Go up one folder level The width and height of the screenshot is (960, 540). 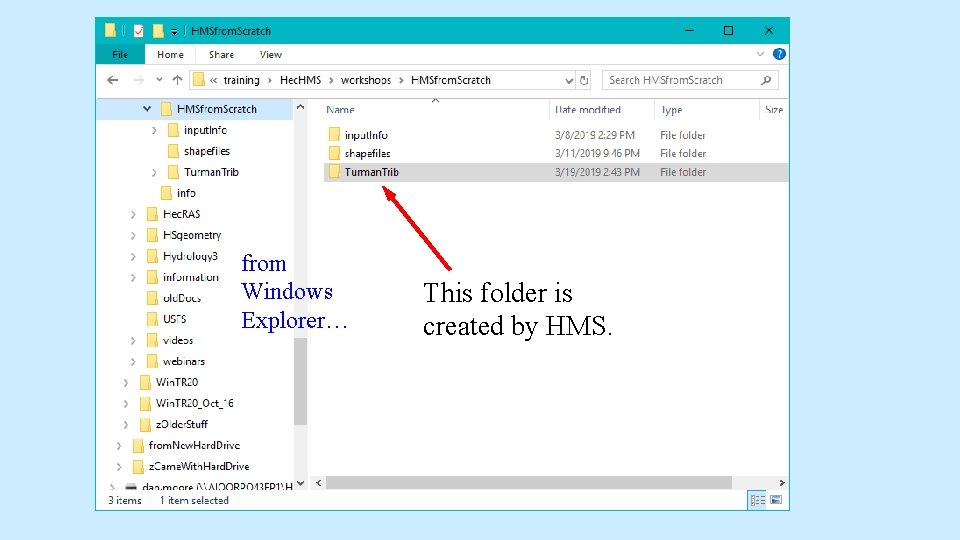click(x=178, y=80)
